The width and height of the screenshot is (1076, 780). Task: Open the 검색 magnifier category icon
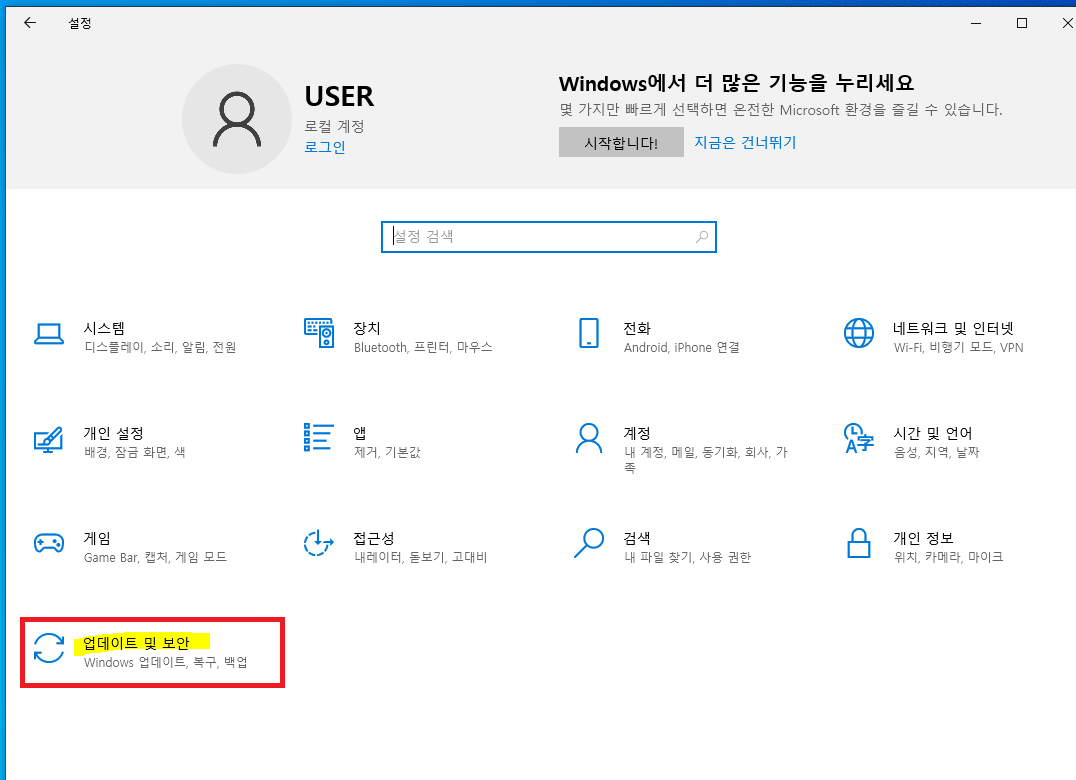(589, 543)
